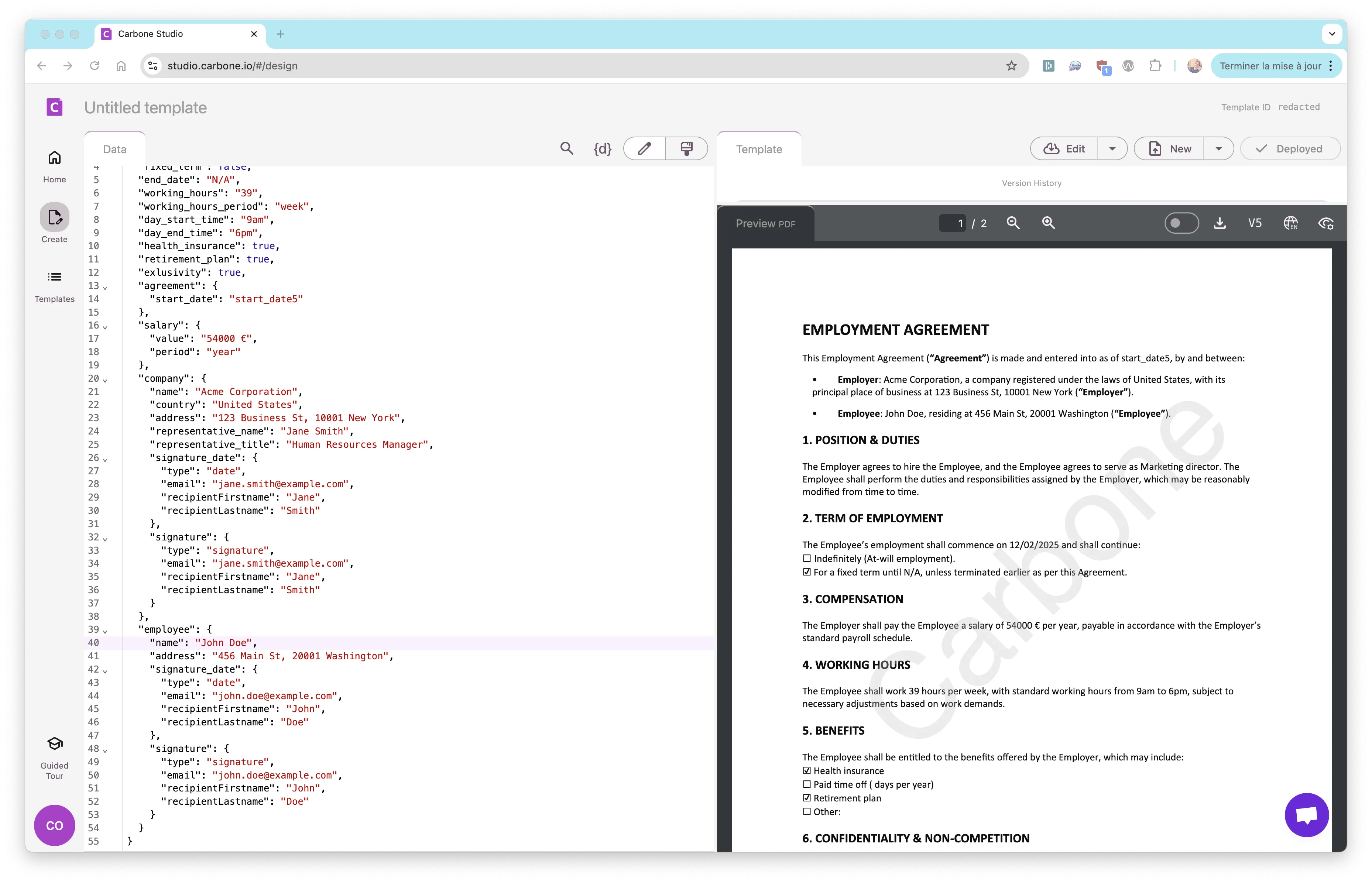Viewport: 1372px width, 883px height.
Task: Select the search icon in the Data panel
Action: [566, 148]
